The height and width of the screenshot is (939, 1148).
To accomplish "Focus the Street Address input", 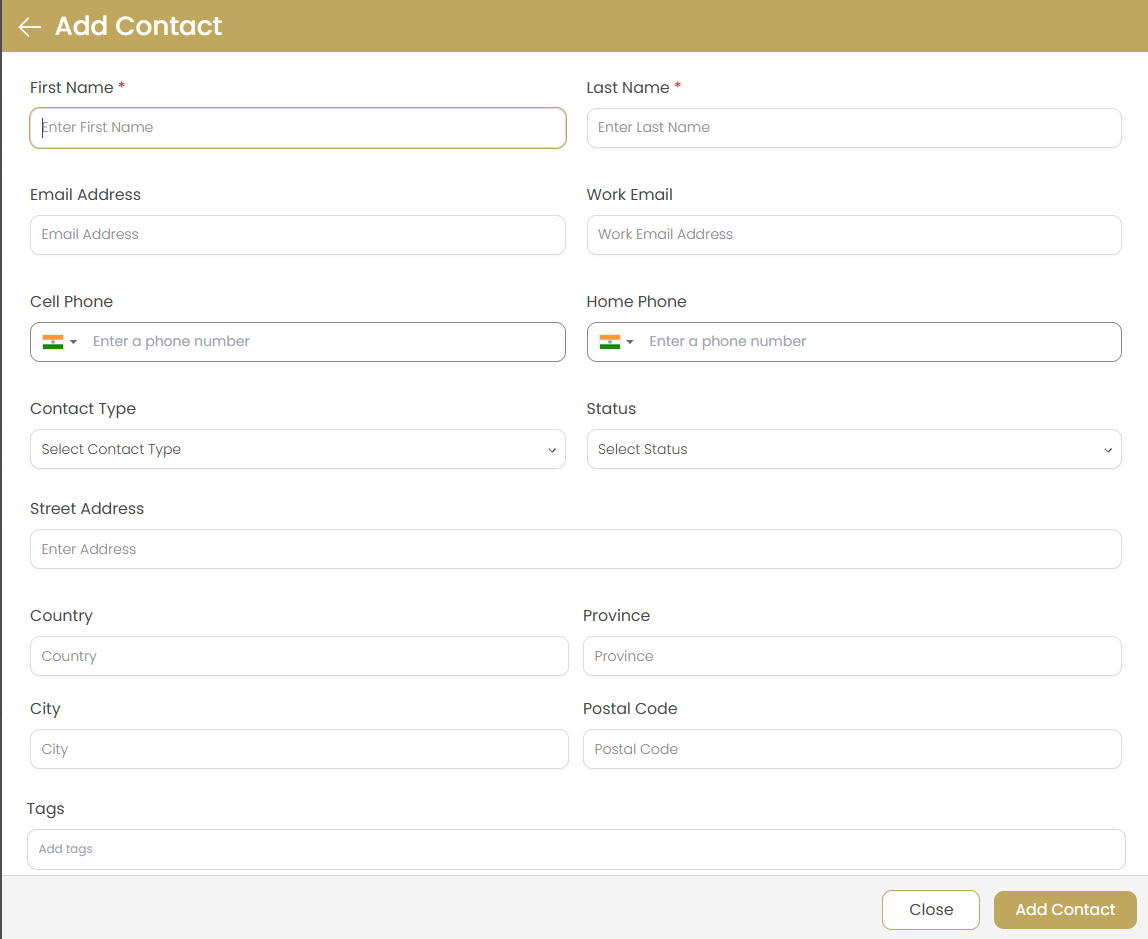I will point(575,549).
